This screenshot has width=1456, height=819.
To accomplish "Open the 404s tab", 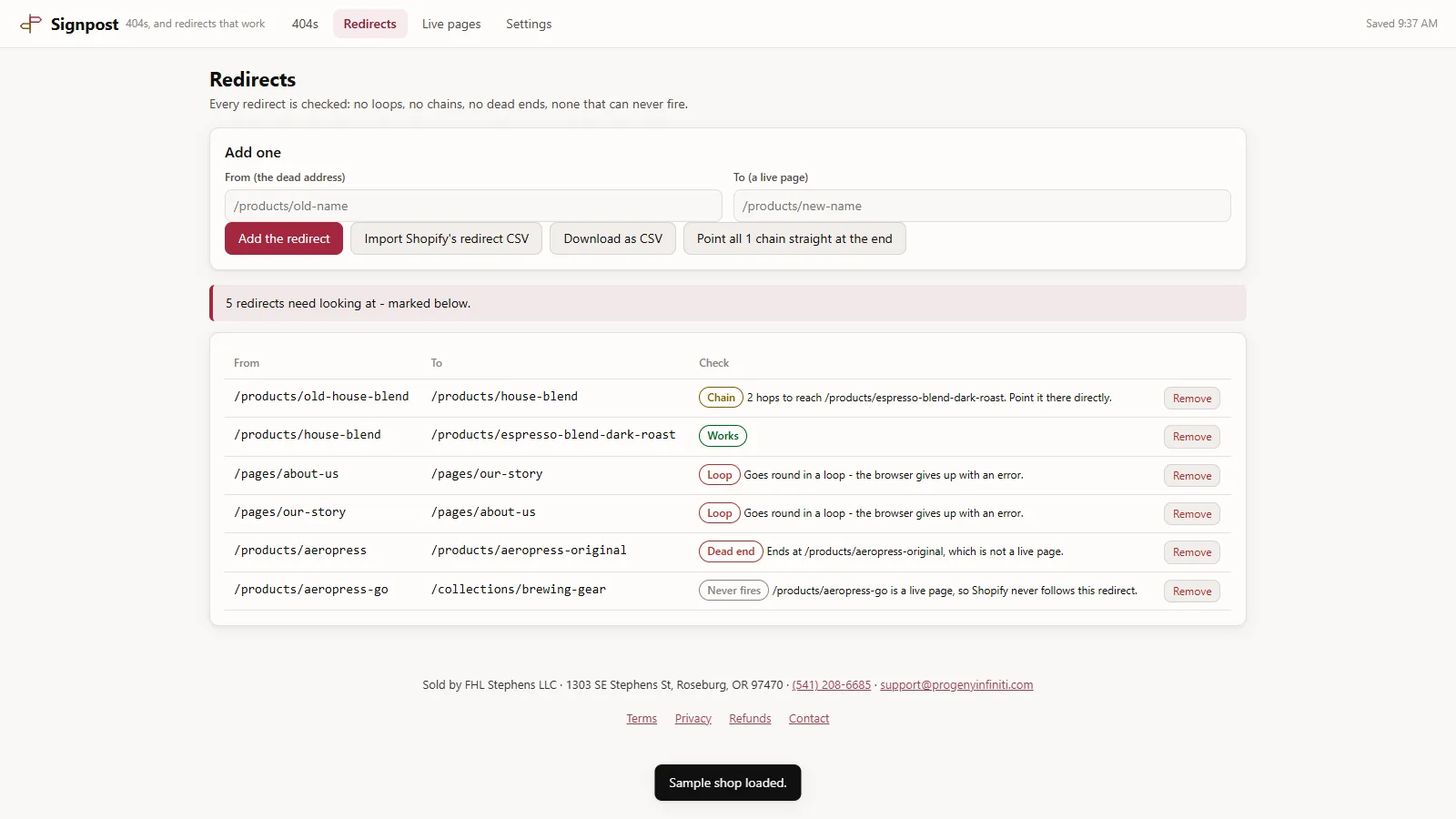I will point(305,24).
